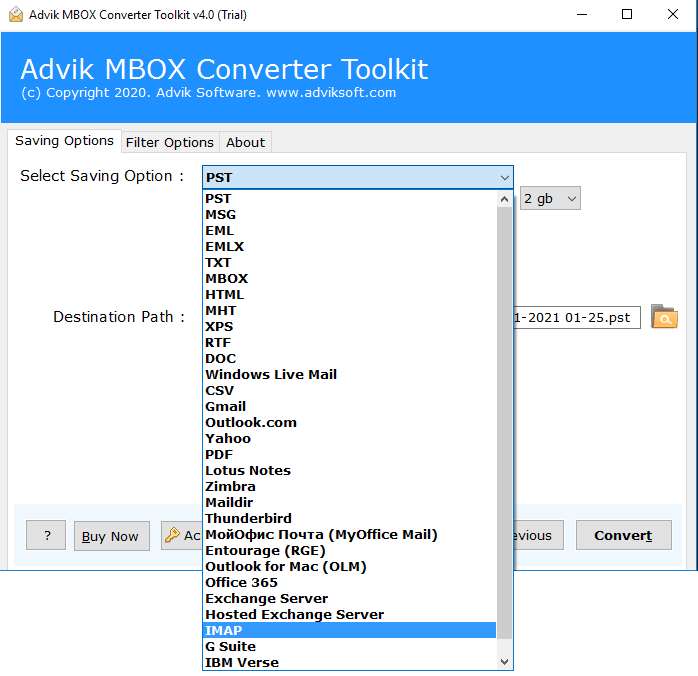Viewport: 698px width, 676px height.
Task: Open the About tab
Action: pyautogui.click(x=245, y=142)
